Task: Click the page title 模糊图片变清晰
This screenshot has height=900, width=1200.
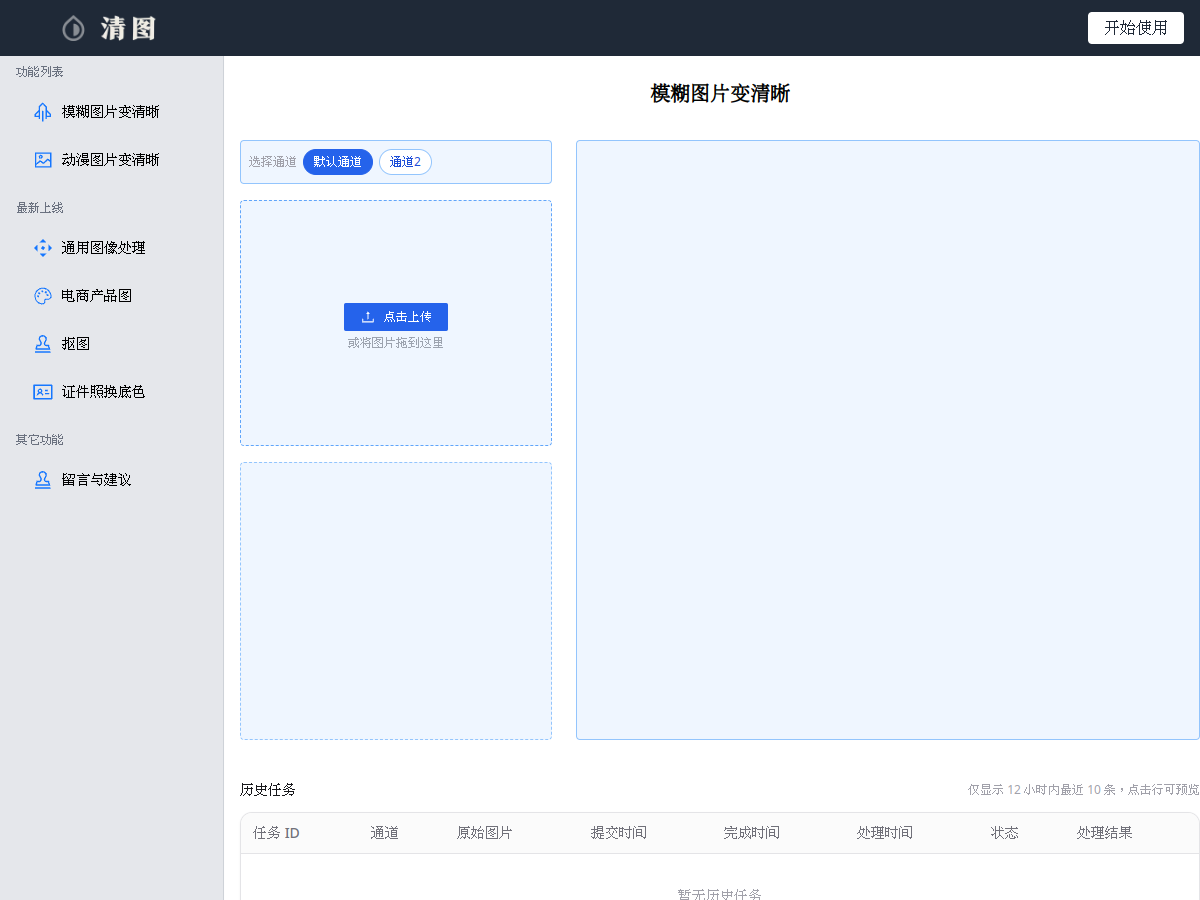Action: coord(720,94)
